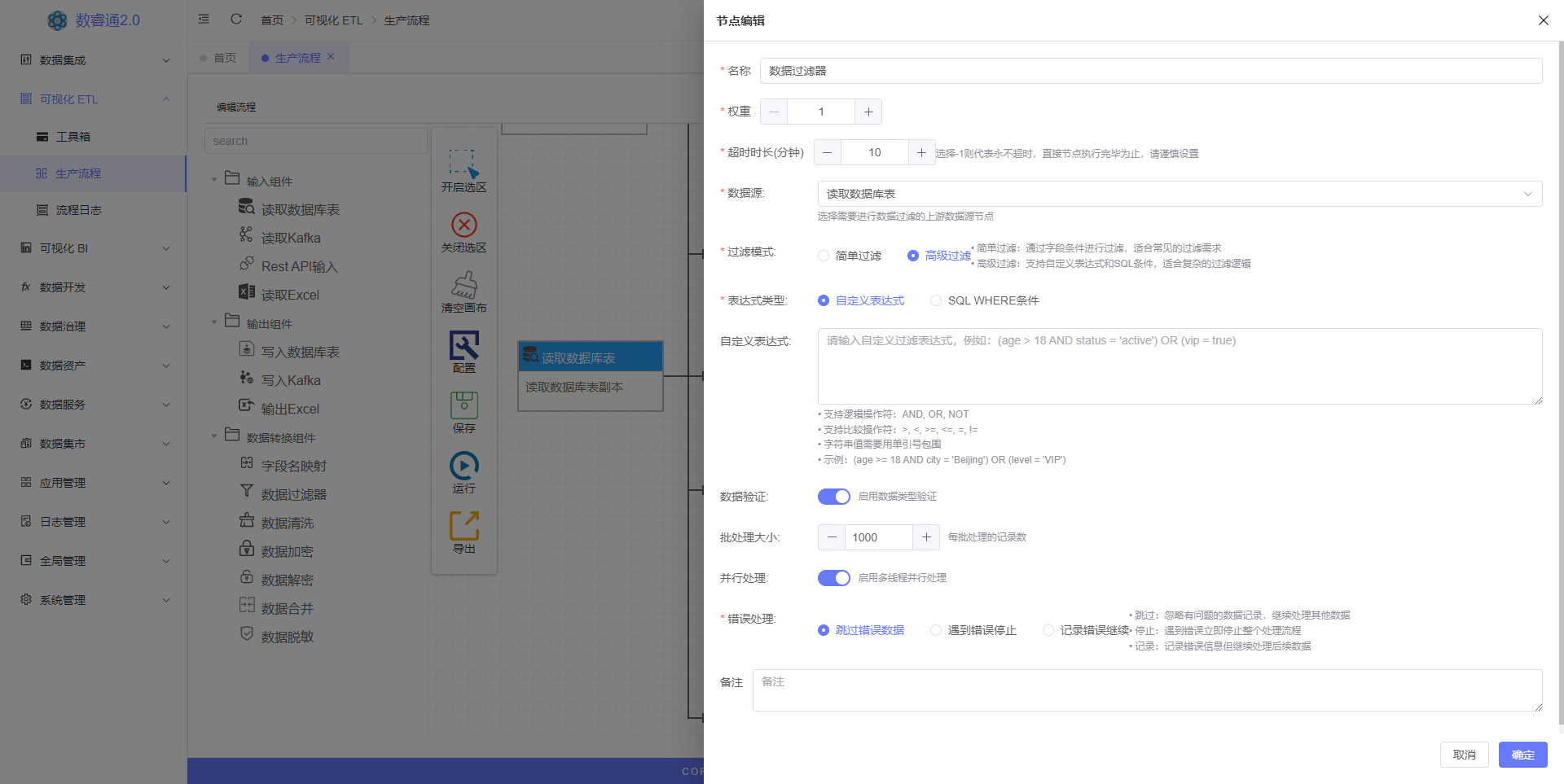Screen dimensions: 1564x784
Task: Switch to the 生产流程 tab
Action: click(x=297, y=58)
